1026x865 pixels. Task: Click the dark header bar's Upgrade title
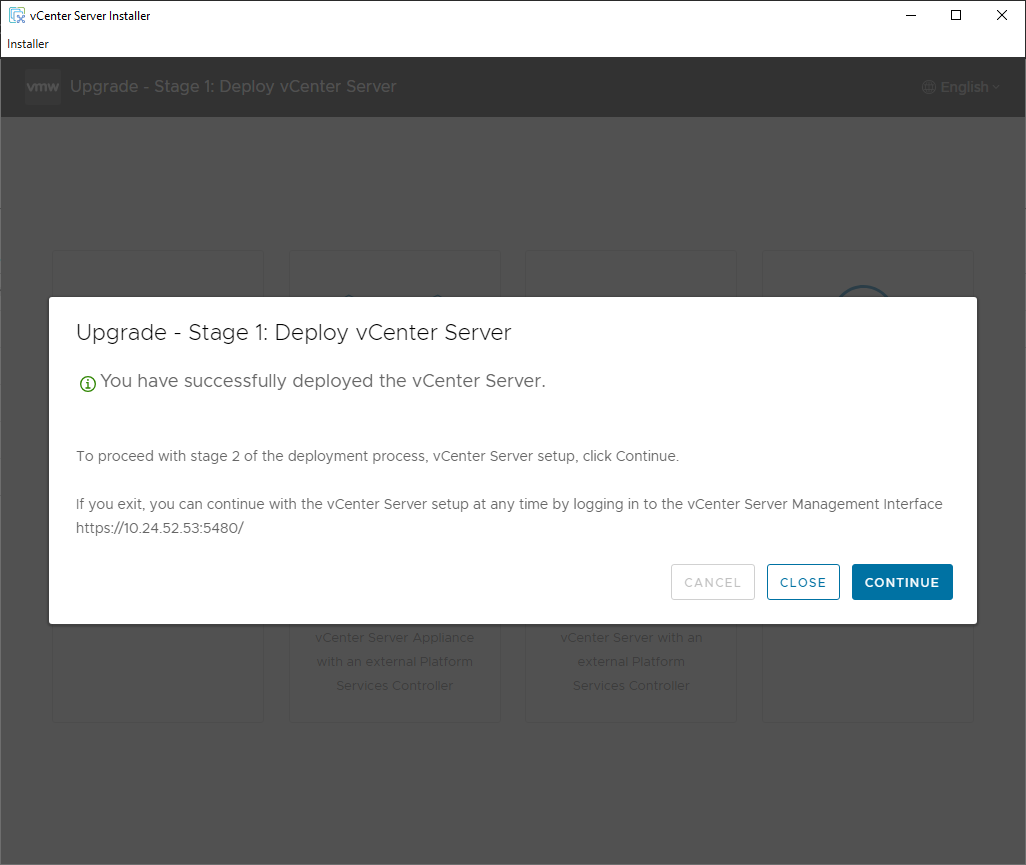pos(233,87)
